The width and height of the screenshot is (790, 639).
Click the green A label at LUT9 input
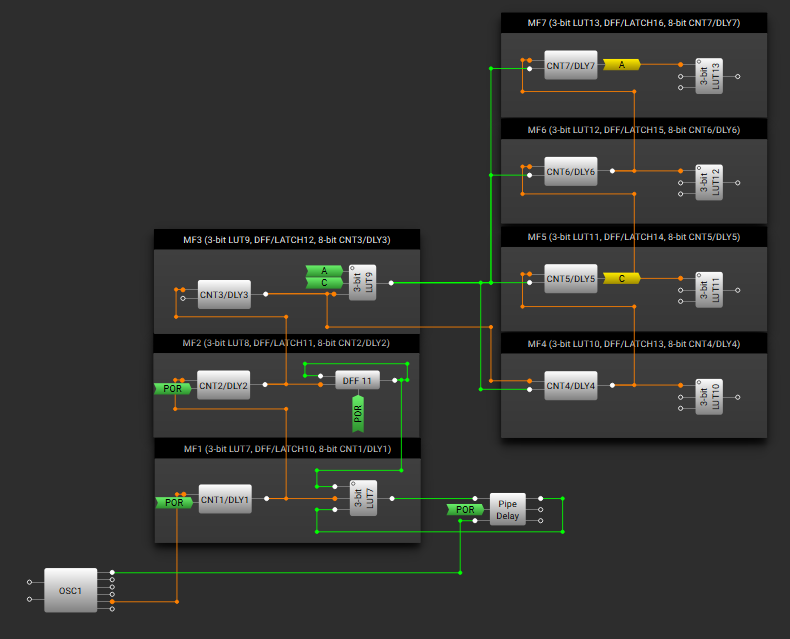click(x=324, y=271)
